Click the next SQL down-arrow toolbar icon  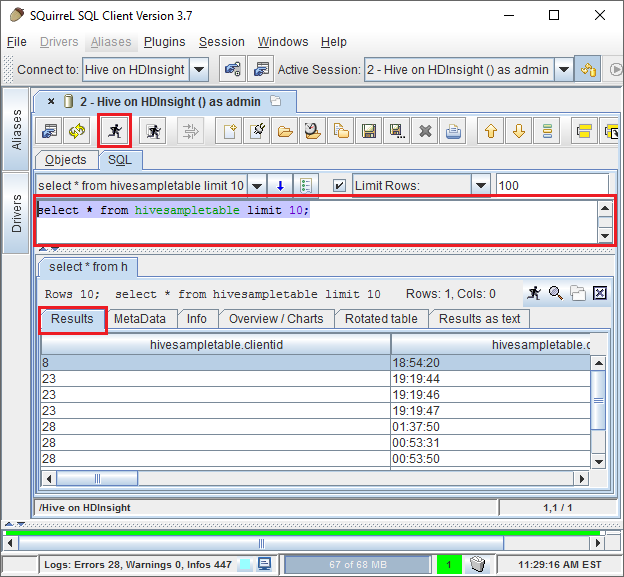coord(518,131)
